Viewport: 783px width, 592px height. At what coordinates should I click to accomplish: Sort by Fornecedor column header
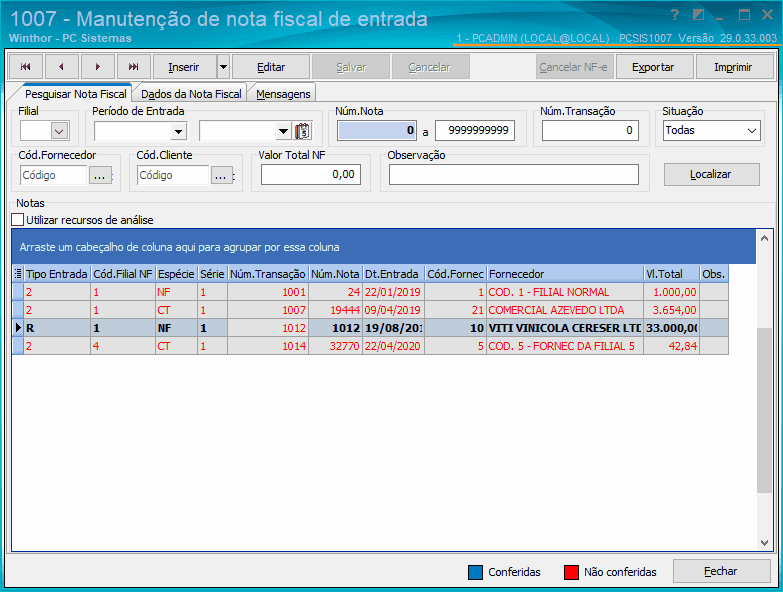[565, 274]
